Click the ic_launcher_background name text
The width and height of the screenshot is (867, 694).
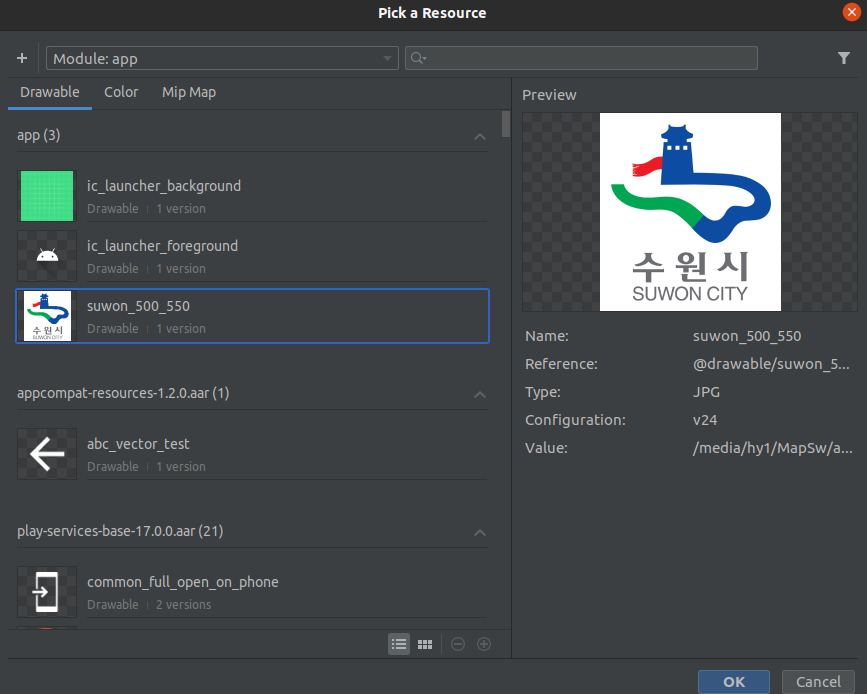pyautogui.click(x=164, y=186)
